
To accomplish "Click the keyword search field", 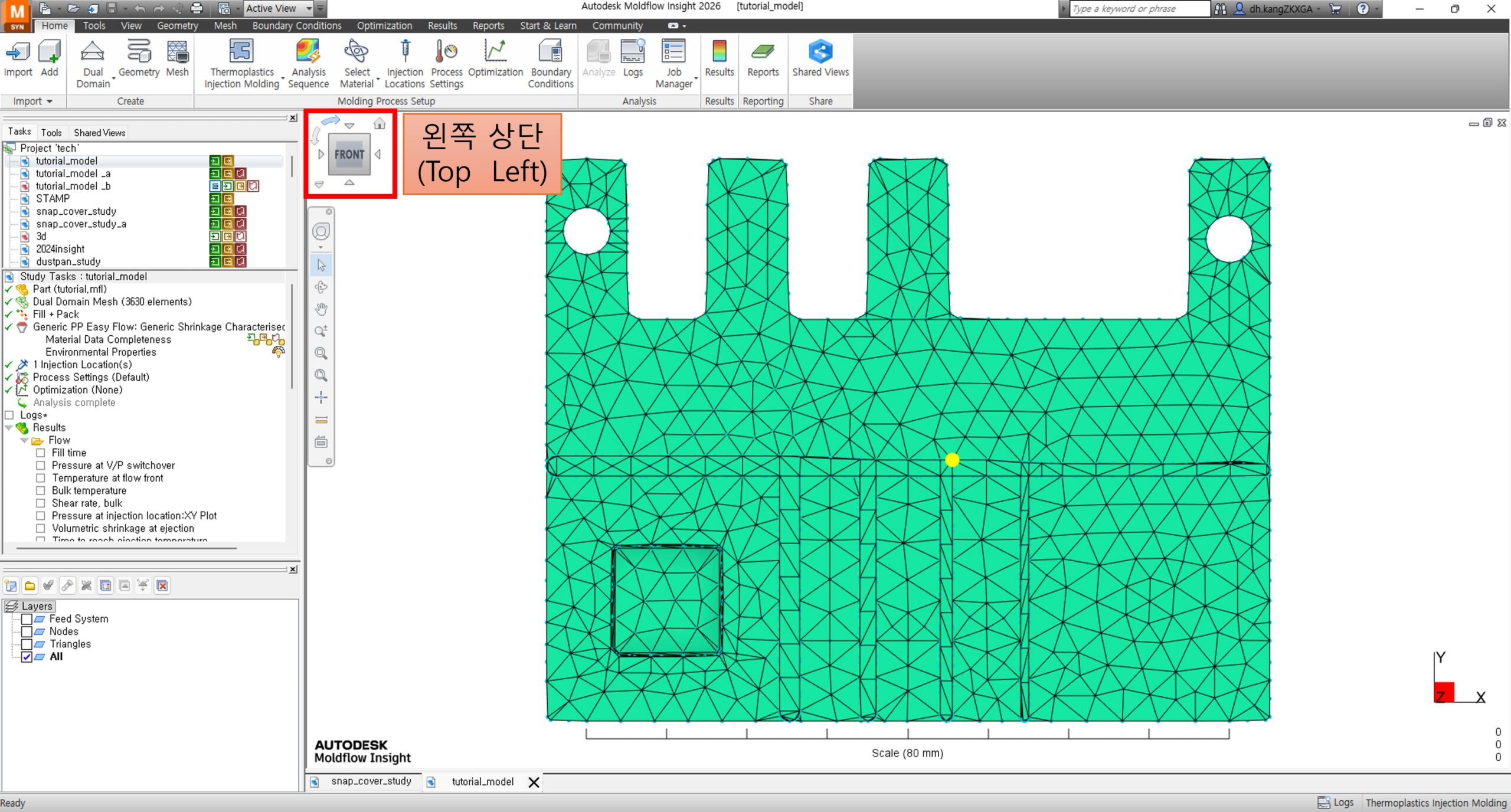I will (1139, 8).
